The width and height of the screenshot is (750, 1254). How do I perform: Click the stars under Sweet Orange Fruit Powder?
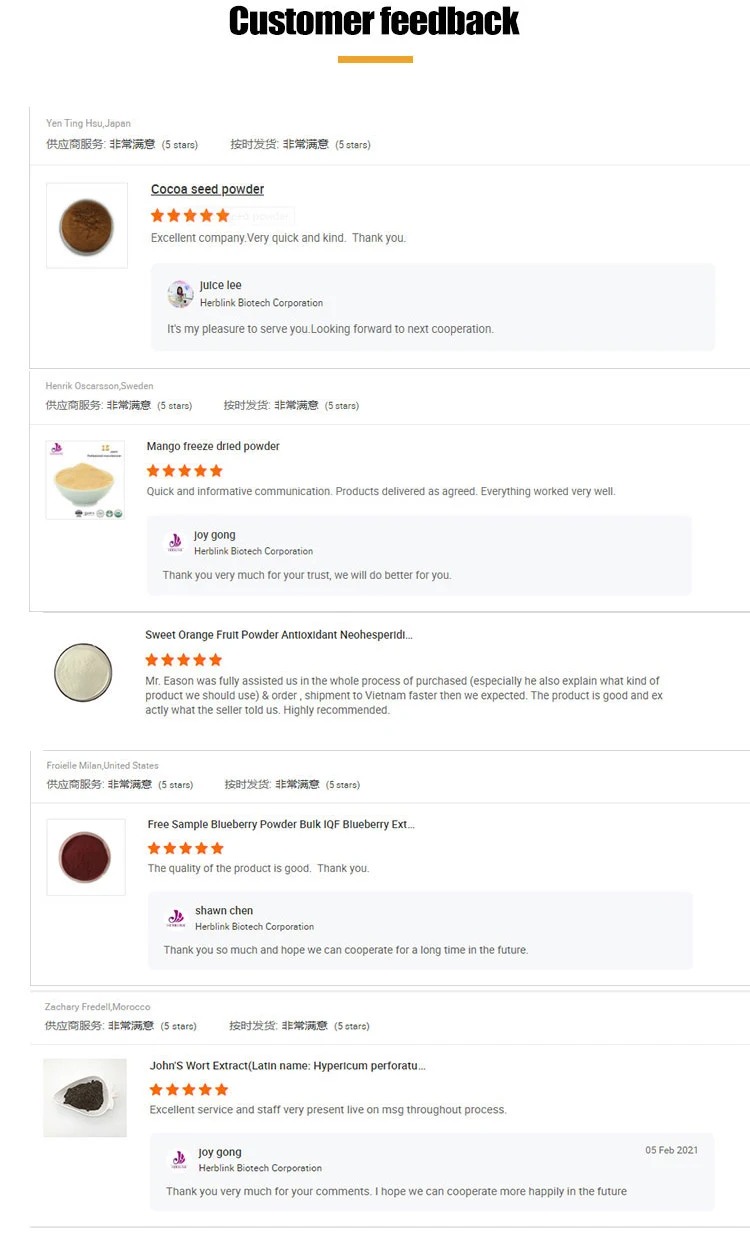click(x=184, y=660)
